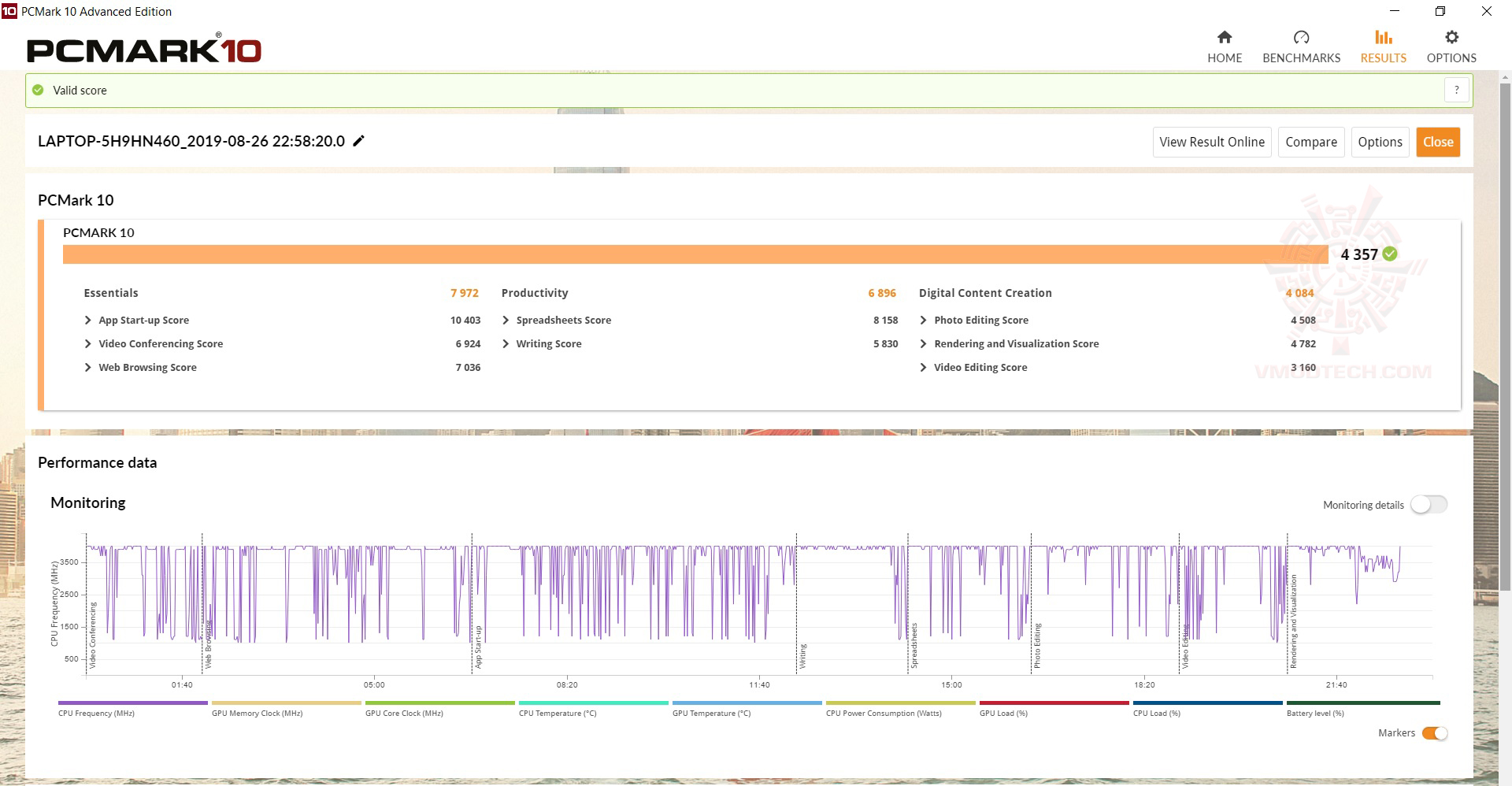Click the Video Conferencing marker on chart

click(93, 636)
